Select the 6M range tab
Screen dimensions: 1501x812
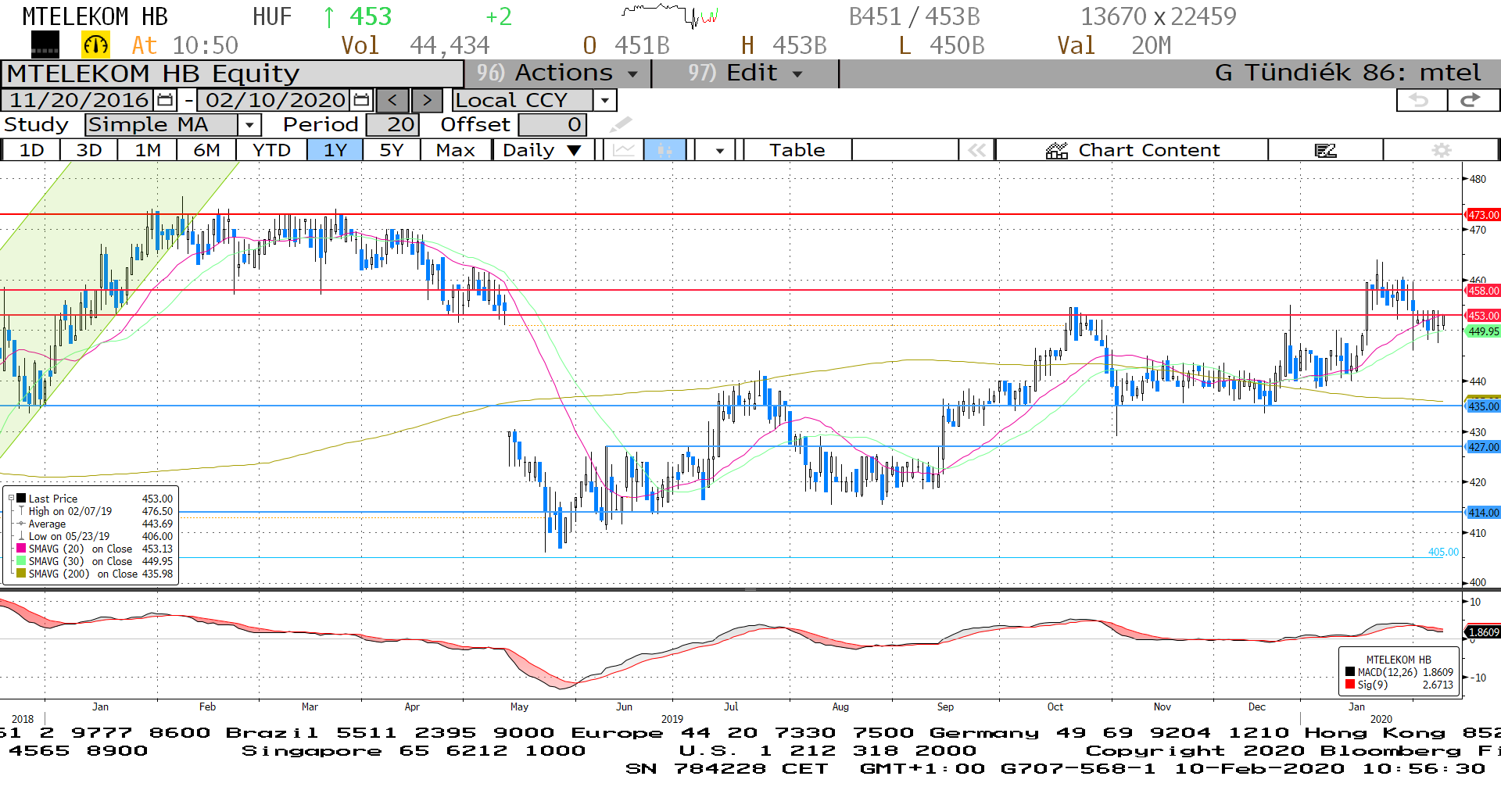tap(206, 150)
